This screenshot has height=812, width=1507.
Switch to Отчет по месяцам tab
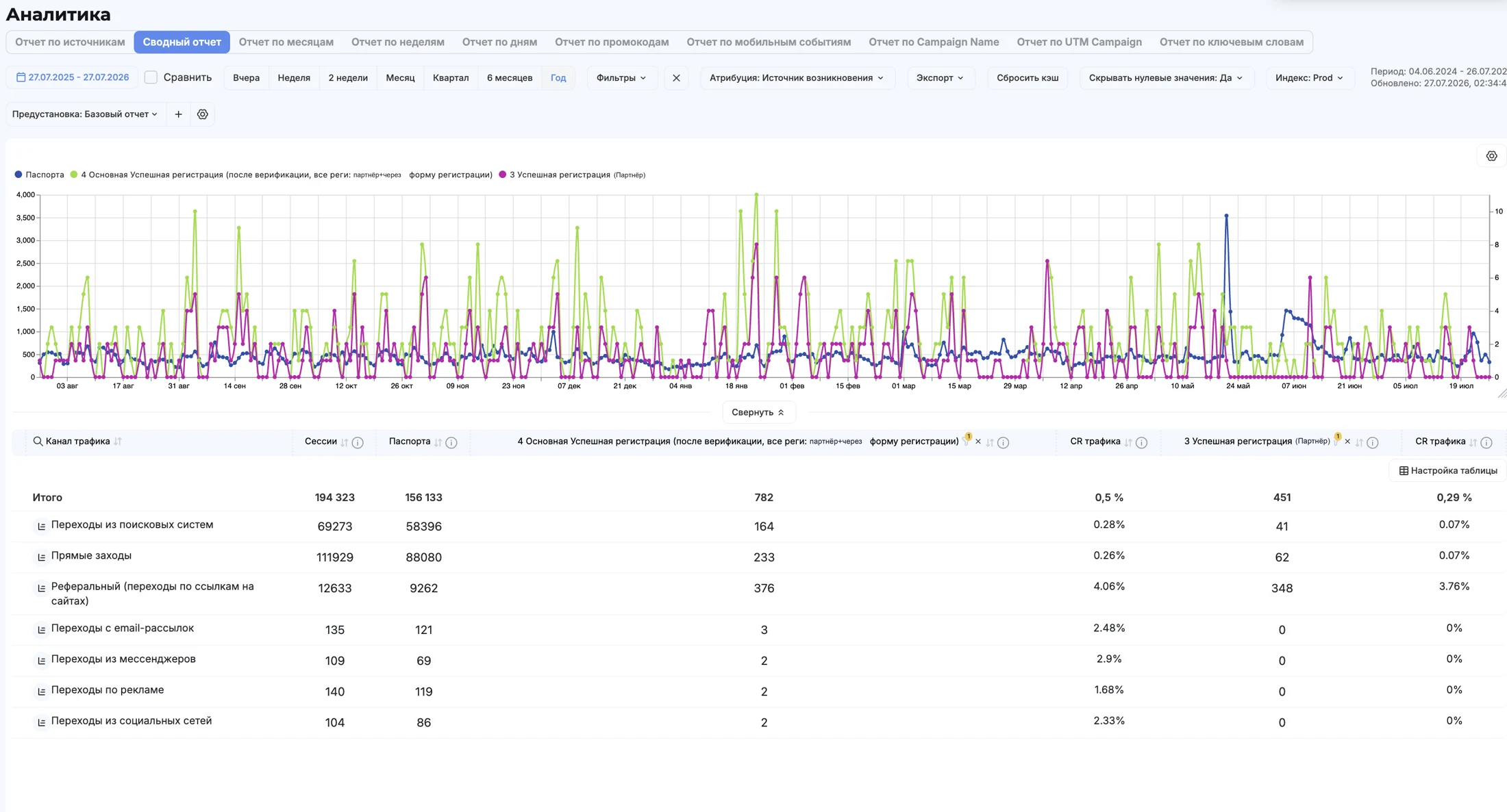pos(286,42)
